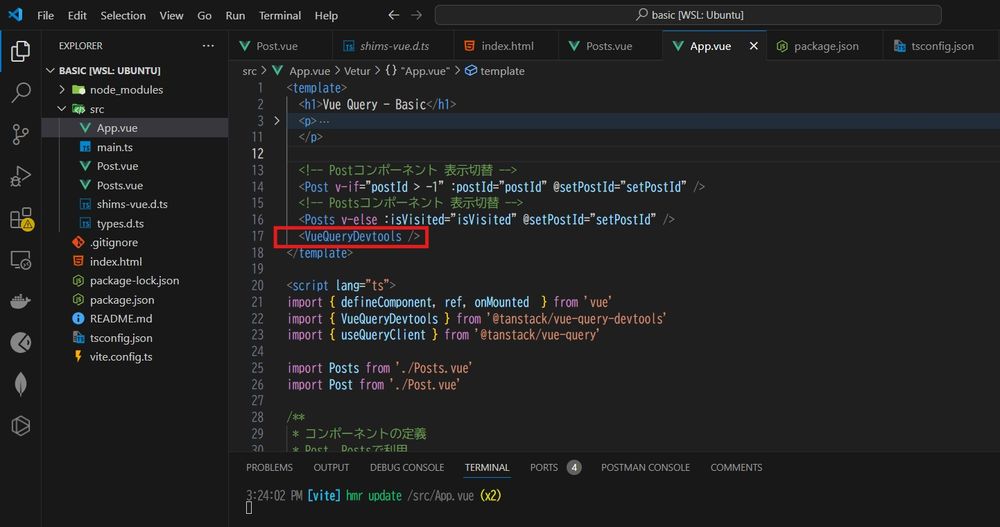Show the Problems panel tab
Screen dimensions: 1000x527
click(269, 468)
